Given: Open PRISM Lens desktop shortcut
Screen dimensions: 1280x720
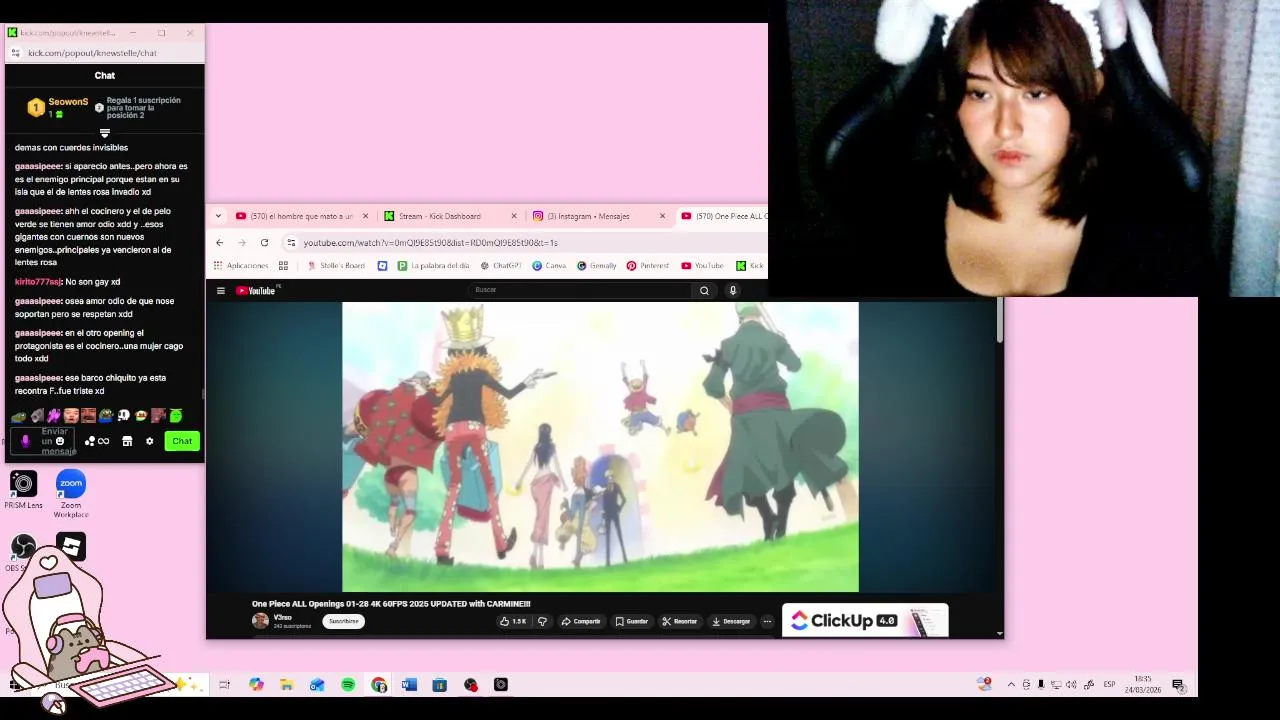Looking at the screenshot, I should tap(23, 490).
